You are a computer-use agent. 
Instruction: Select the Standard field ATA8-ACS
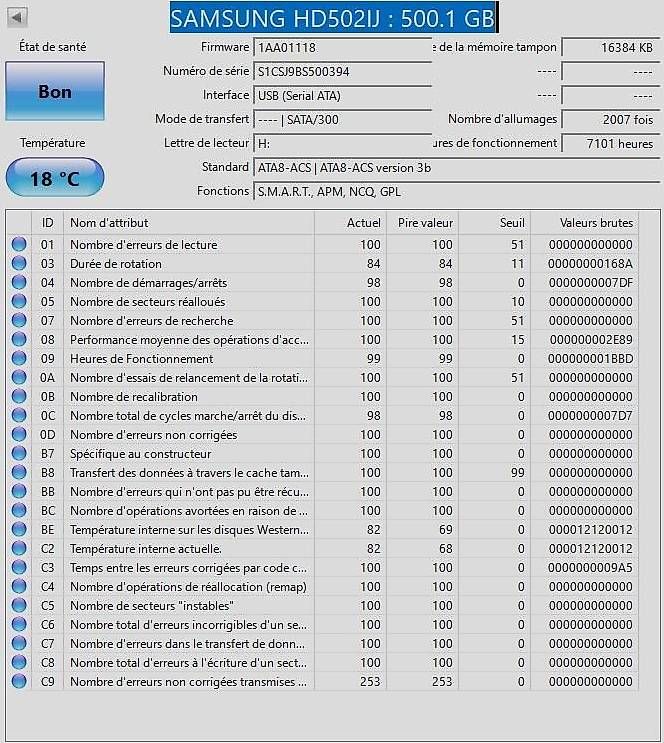coord(457,168)
